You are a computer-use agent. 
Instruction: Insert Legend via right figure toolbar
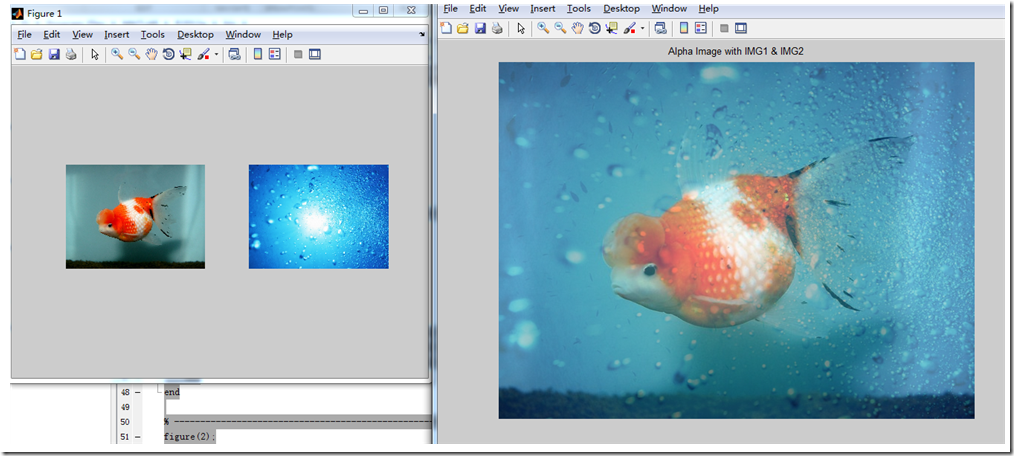tap(701, 28)
